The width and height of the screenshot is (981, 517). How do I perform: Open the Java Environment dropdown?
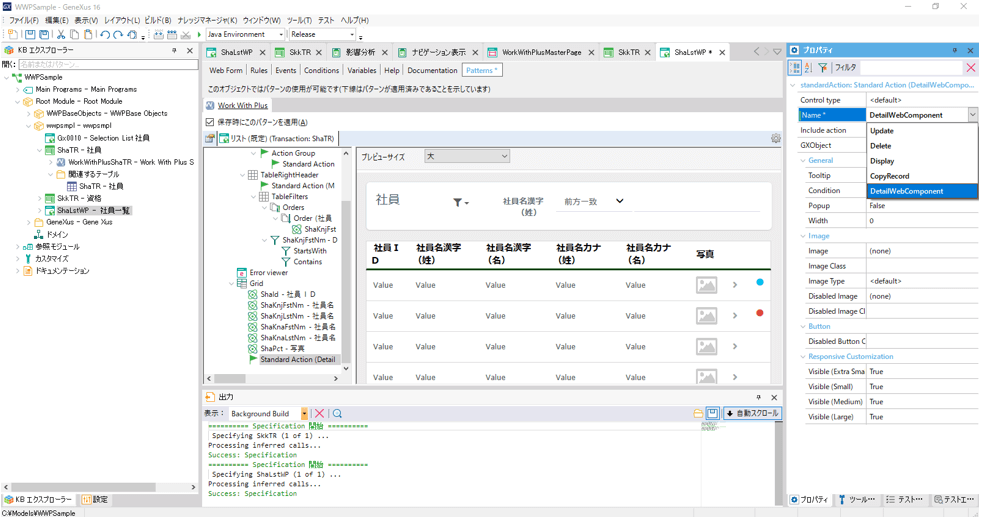(x=280, y=34)
